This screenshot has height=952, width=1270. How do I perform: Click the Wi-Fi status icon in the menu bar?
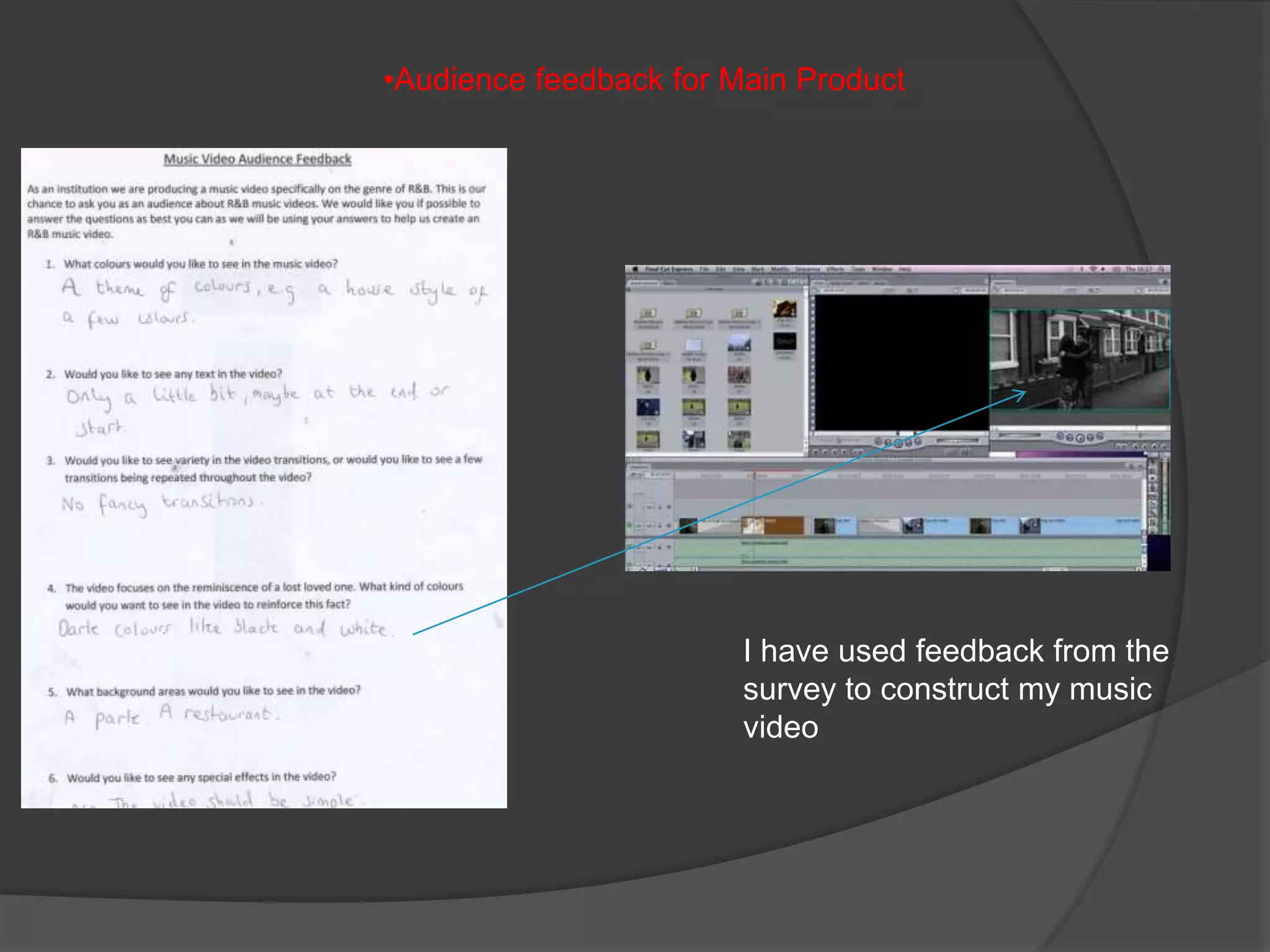pos(1093,269)
